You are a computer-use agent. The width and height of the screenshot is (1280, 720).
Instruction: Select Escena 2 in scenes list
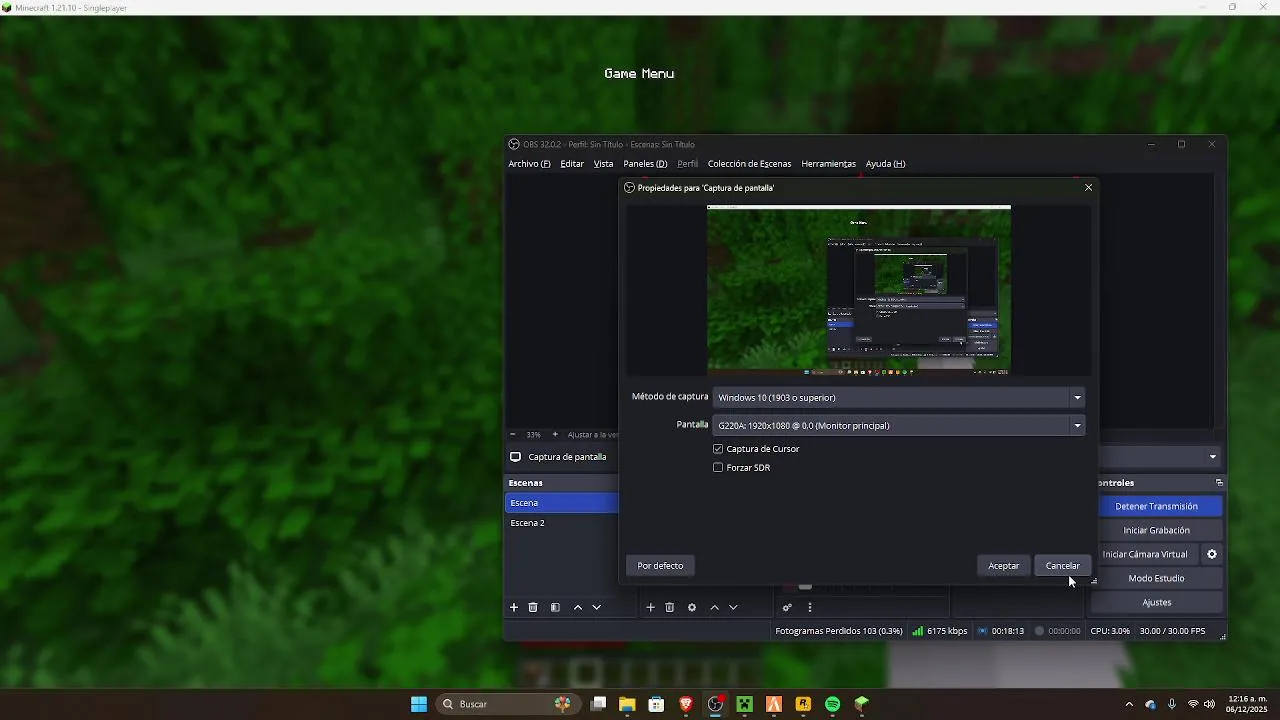pos(562,523)
